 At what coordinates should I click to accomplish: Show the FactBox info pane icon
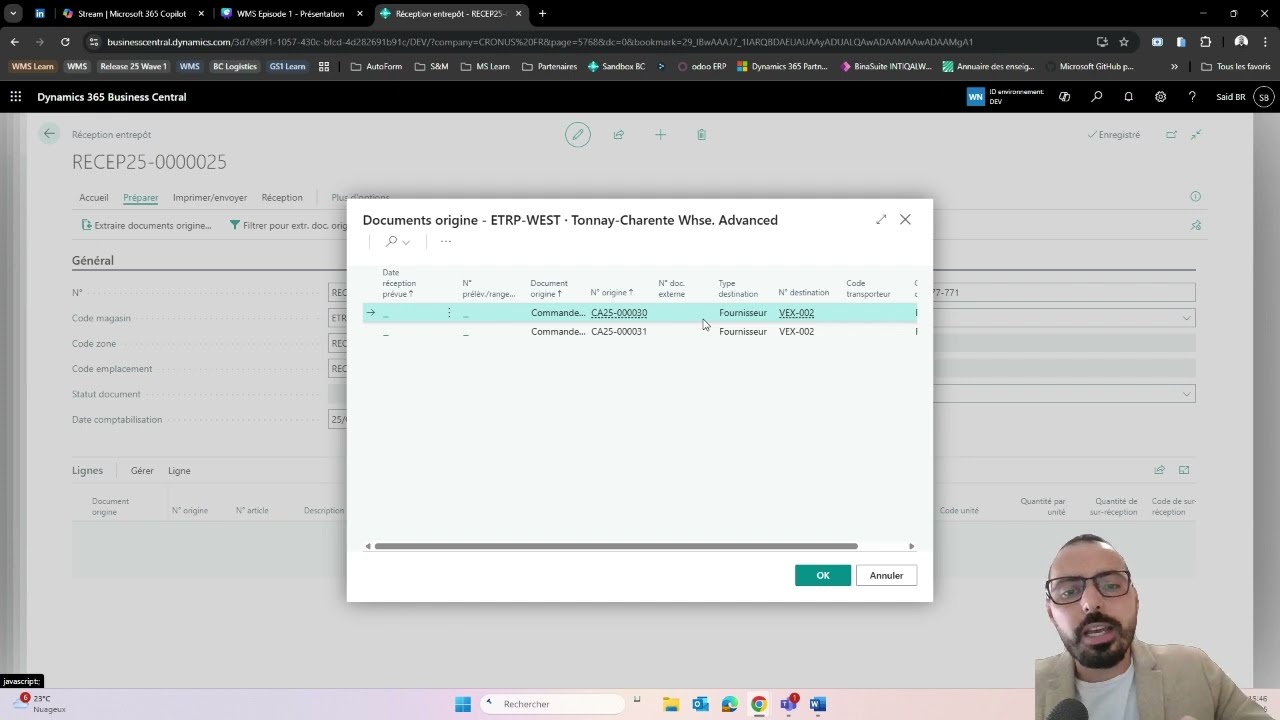click(x=1195, y=197)
